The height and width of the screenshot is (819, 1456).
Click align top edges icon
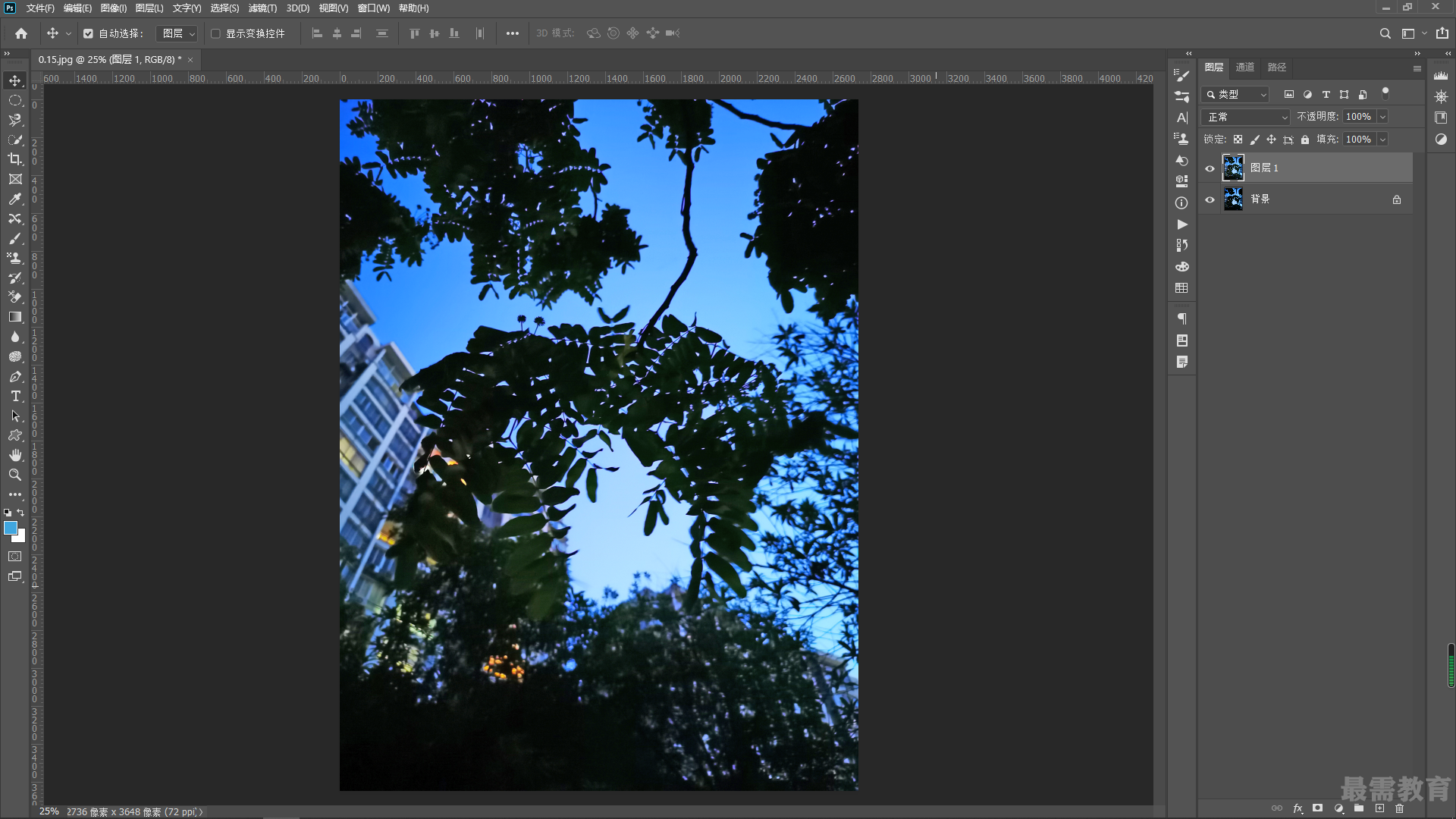414,33
